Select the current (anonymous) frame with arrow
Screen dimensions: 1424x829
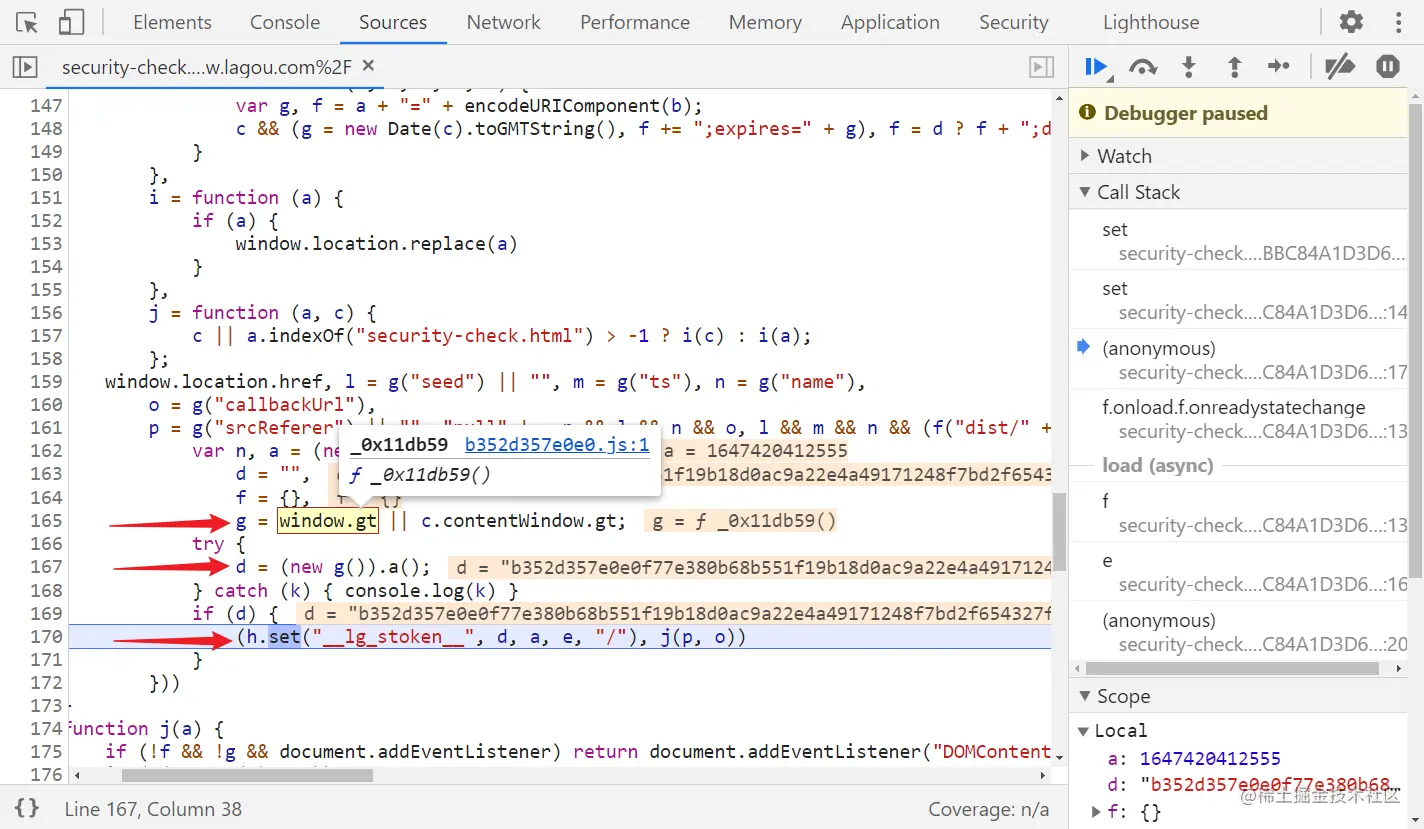[x=1240, y=359]
